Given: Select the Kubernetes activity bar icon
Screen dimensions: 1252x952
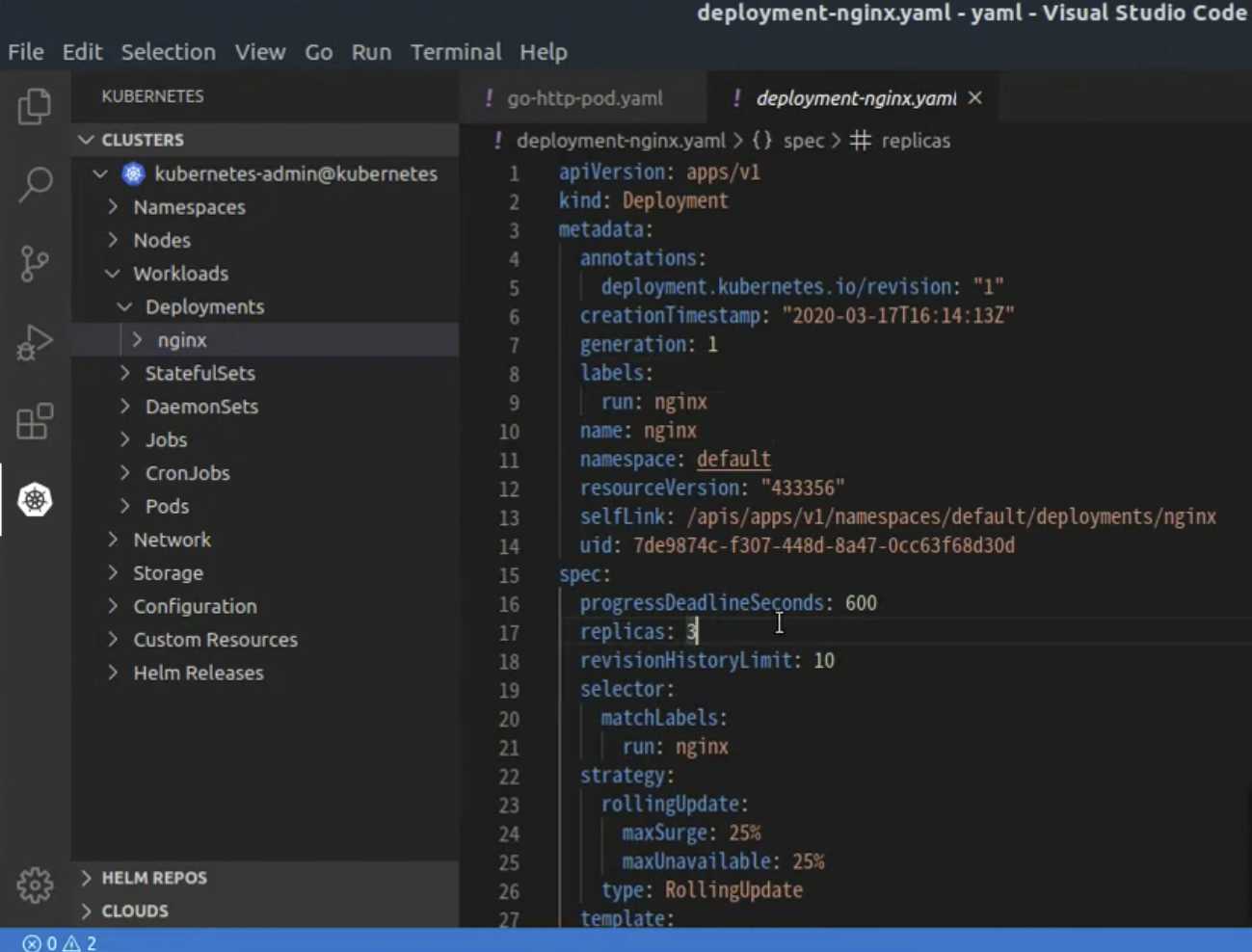Looking at the screenshot, I should point(35,499).
